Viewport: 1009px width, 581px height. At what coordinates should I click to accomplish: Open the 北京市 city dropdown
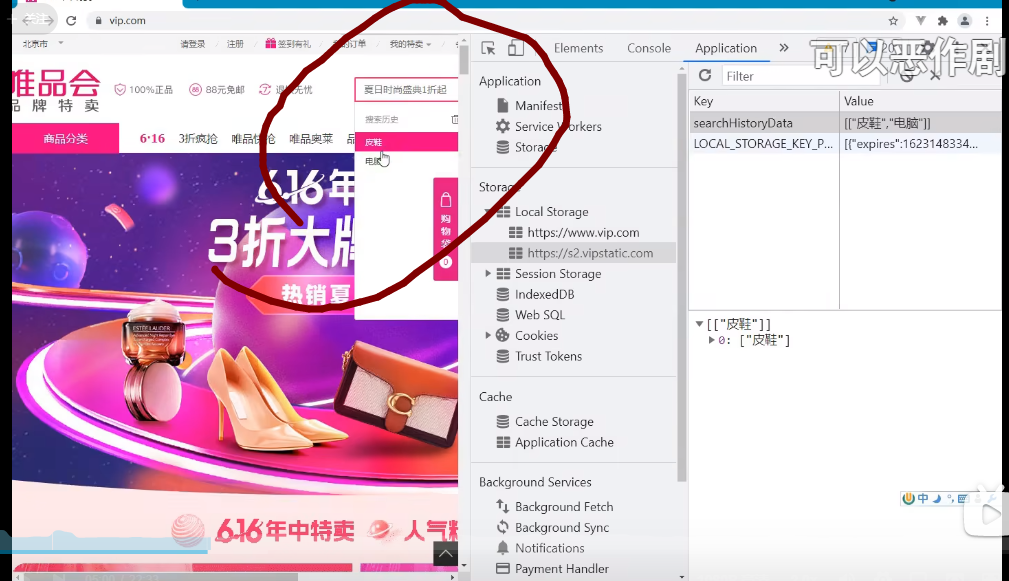click(42, 44)
